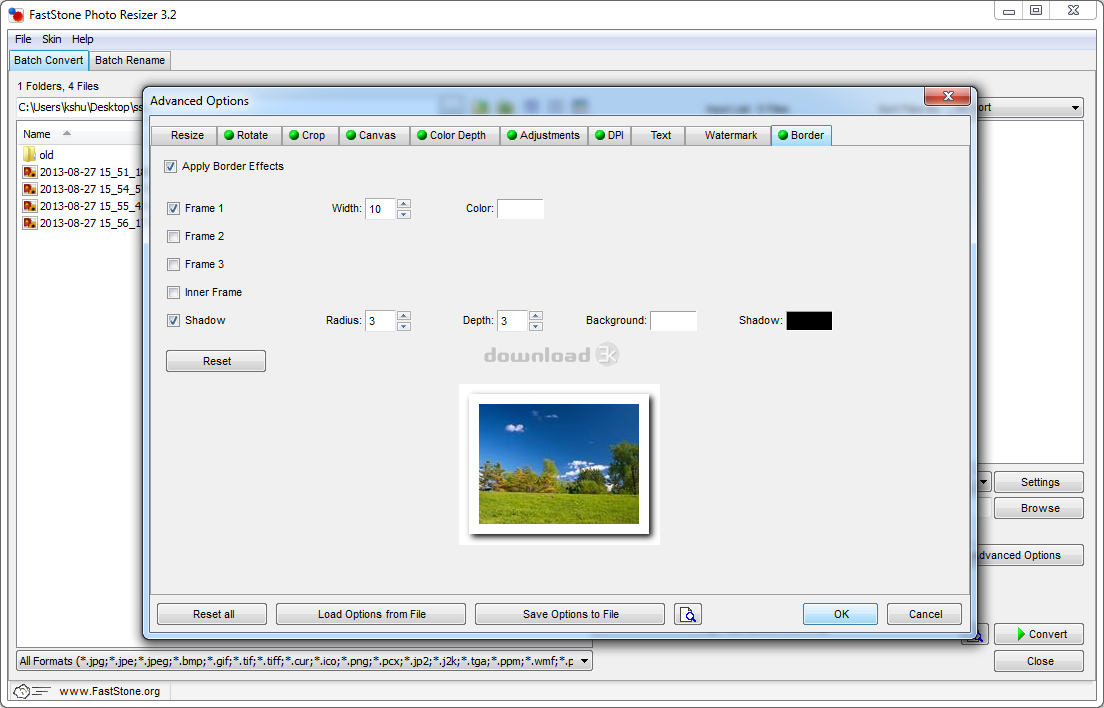Image resolution: width=1104 pixels, height=708 pixels.
Task: Click the image icon for file 2013-08-27 15_56
Action: tap(30, 222)
